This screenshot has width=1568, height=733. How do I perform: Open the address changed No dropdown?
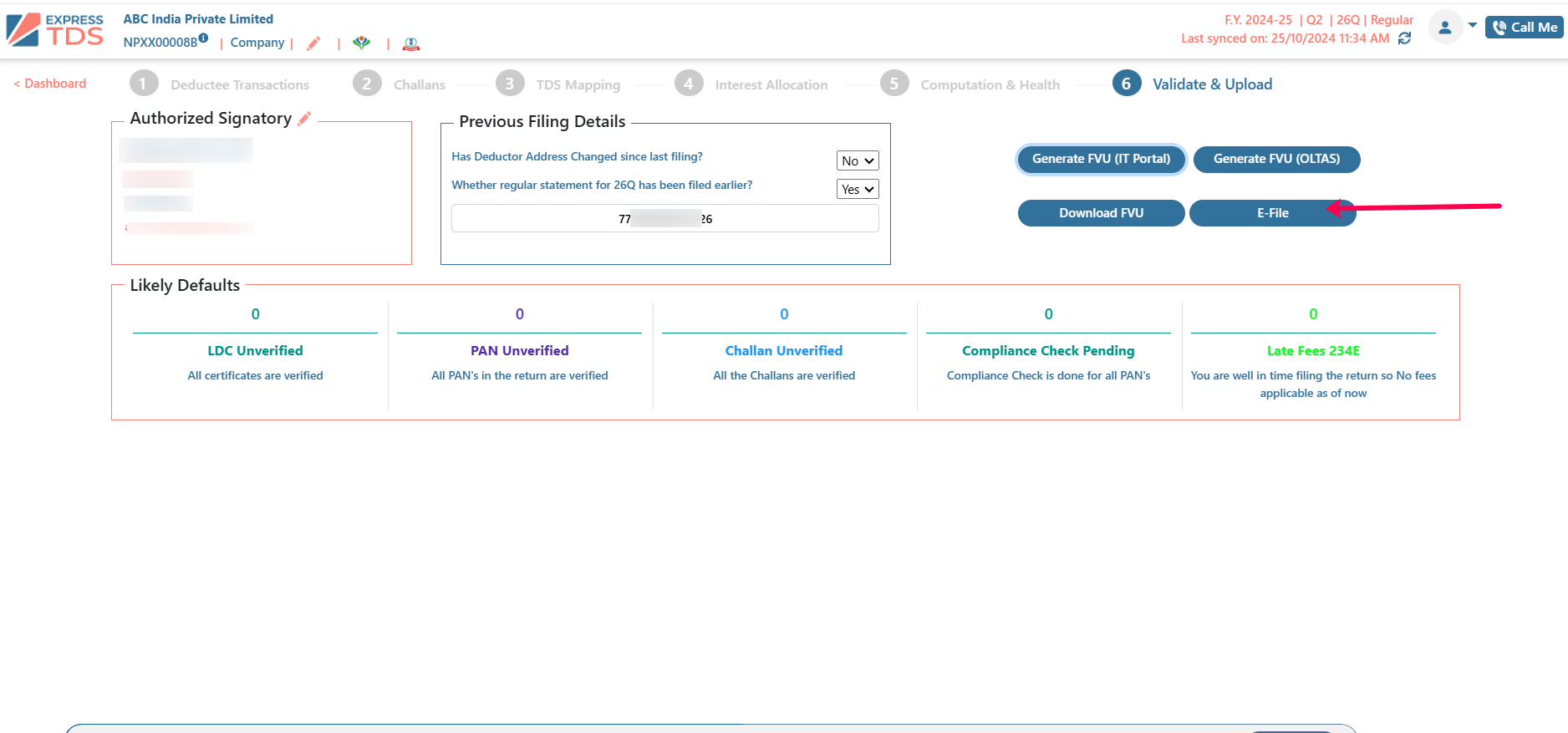point(858,160)
